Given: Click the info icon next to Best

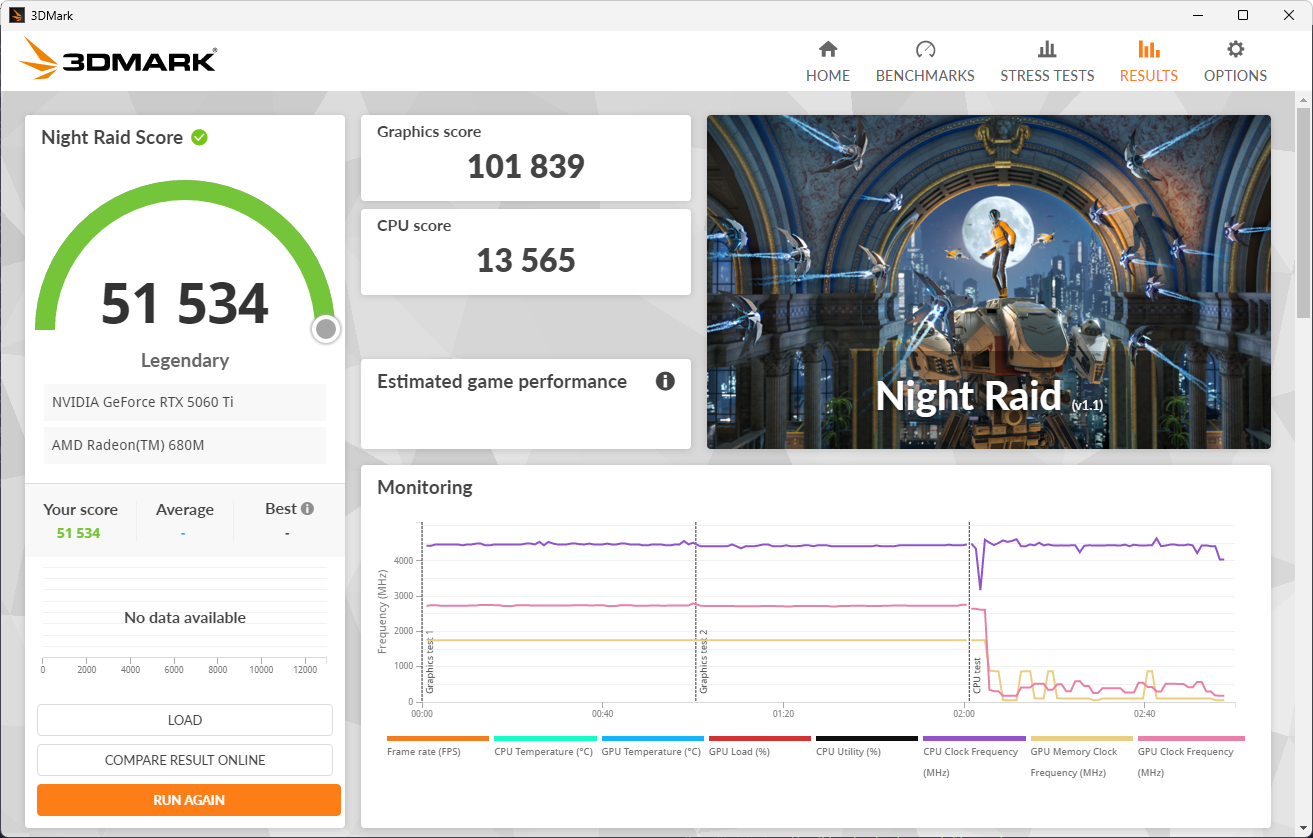Looking at the screenshot, I should tap(307, 508).
